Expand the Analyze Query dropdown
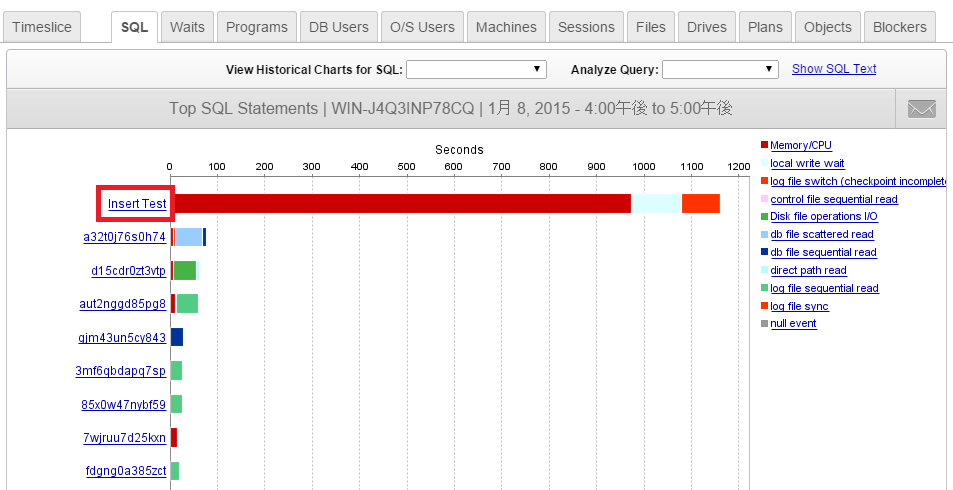Viewport: 953px width, 490px height. pyautogui.click(x=720, y=69)
